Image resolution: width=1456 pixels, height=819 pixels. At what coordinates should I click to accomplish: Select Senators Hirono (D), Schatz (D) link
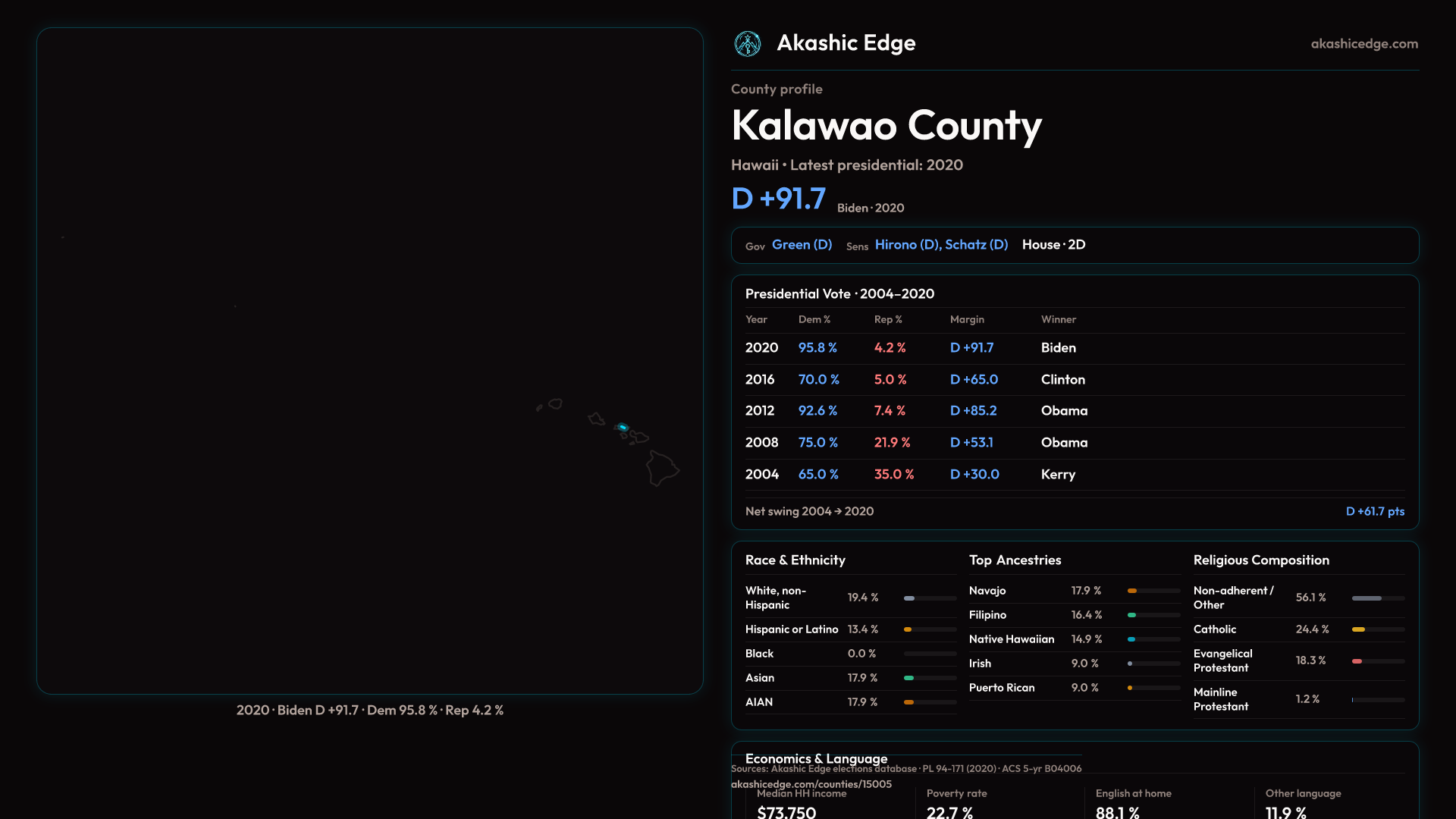[x=941, y=245]
